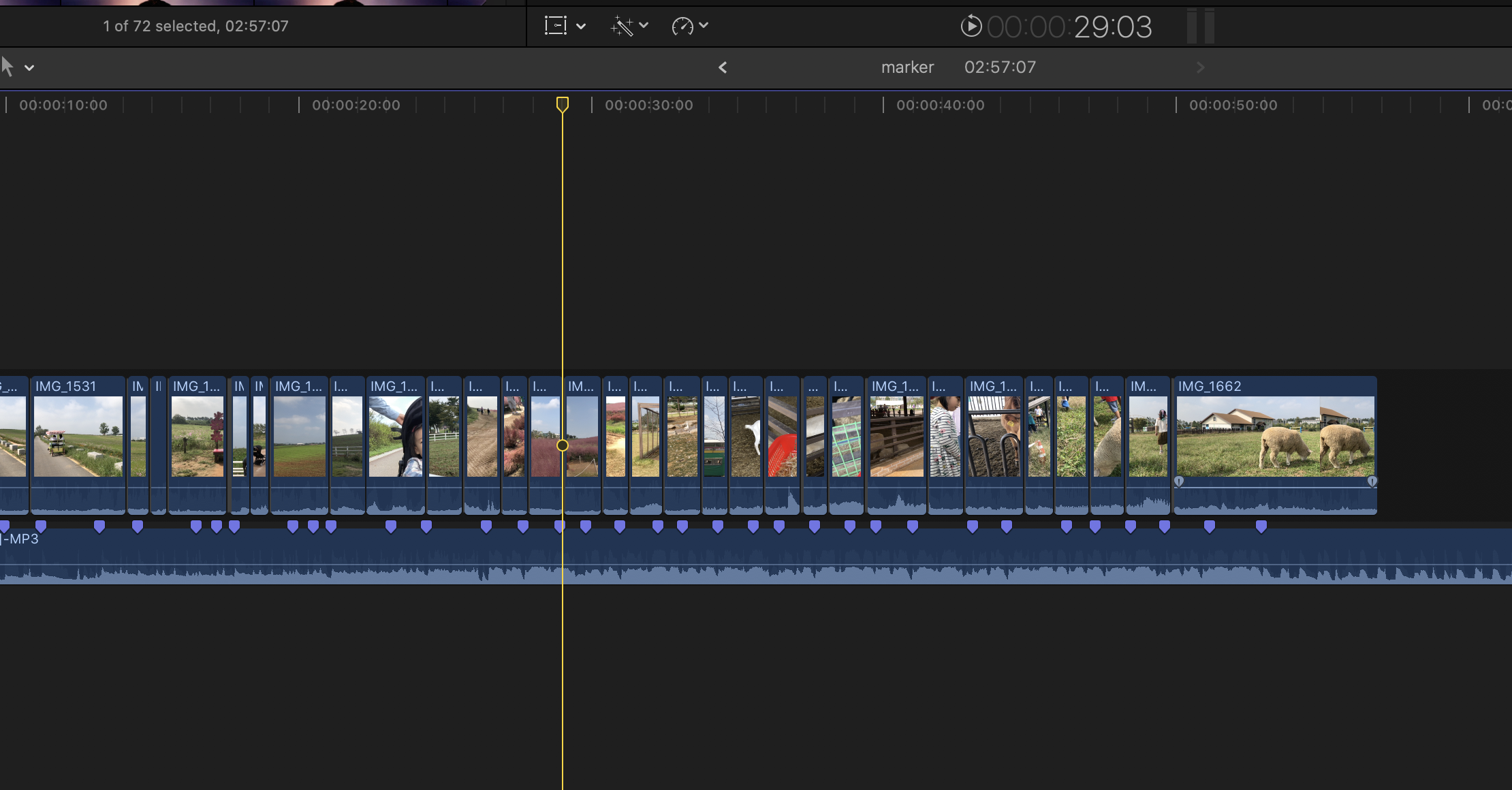Go back in timeline history with left arrow
The height and width of the screenshot is (790, 1512).
[x=723, y=67]
